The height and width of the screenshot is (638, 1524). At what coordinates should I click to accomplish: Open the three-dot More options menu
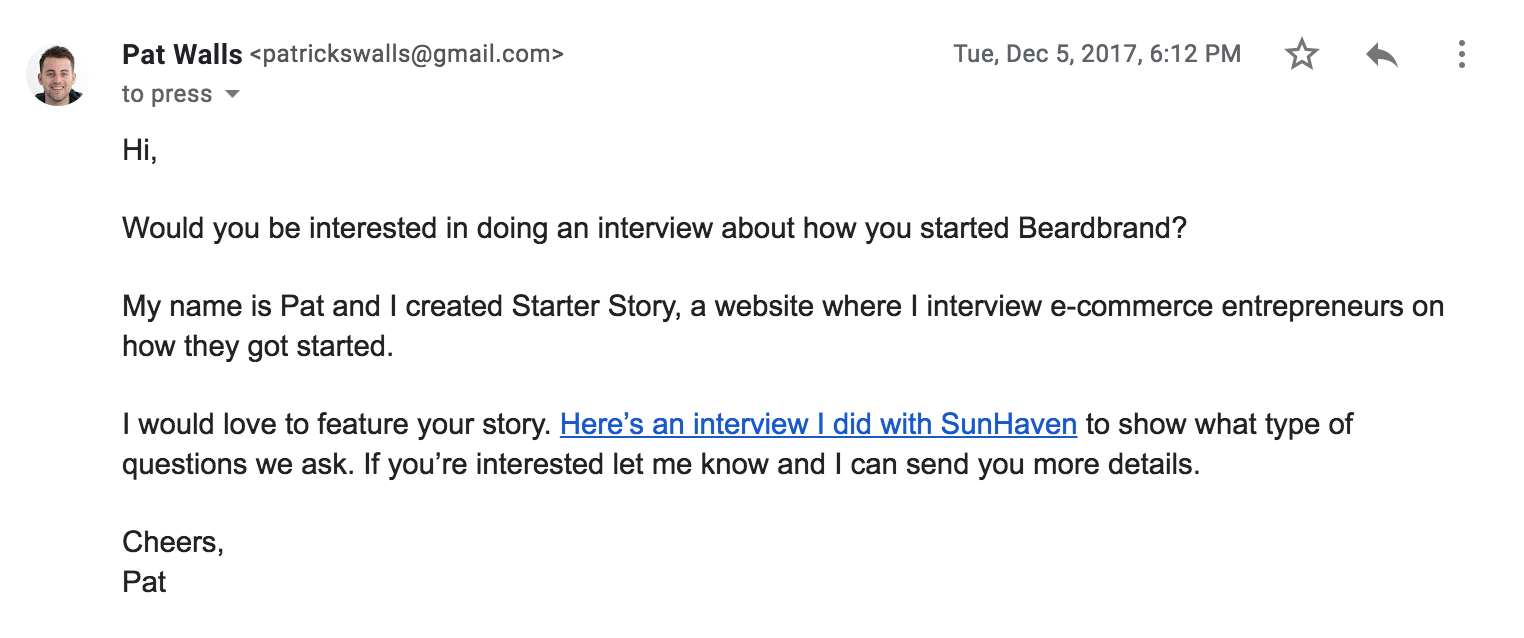pos(1461,54)
